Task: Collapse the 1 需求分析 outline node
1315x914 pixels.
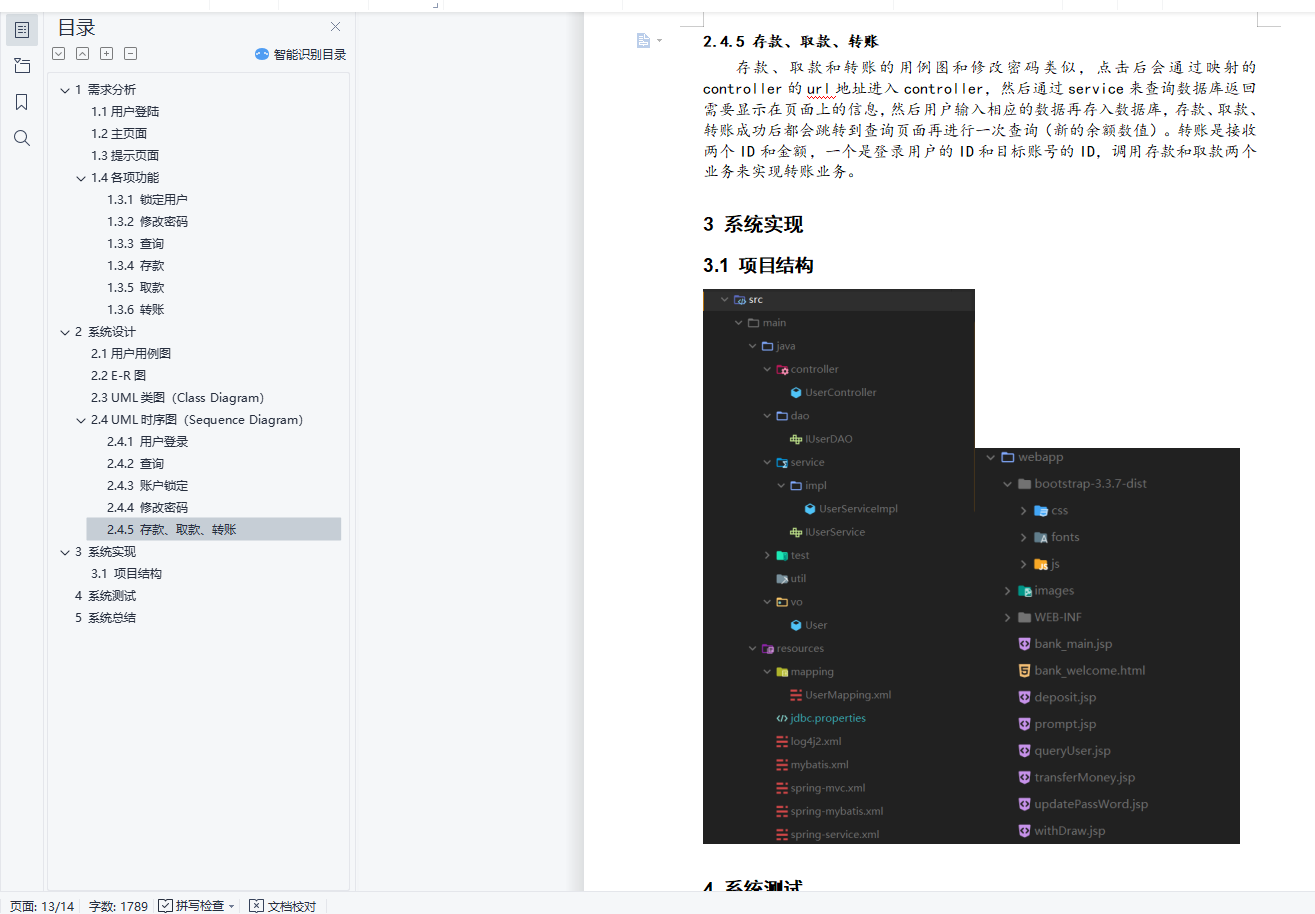Action: (65, 90)
